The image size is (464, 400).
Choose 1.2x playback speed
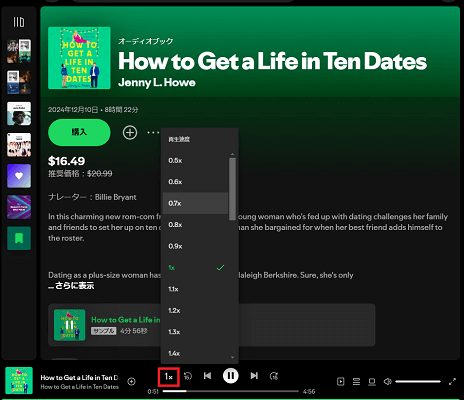pyautogui.click(x=195, y=310)
